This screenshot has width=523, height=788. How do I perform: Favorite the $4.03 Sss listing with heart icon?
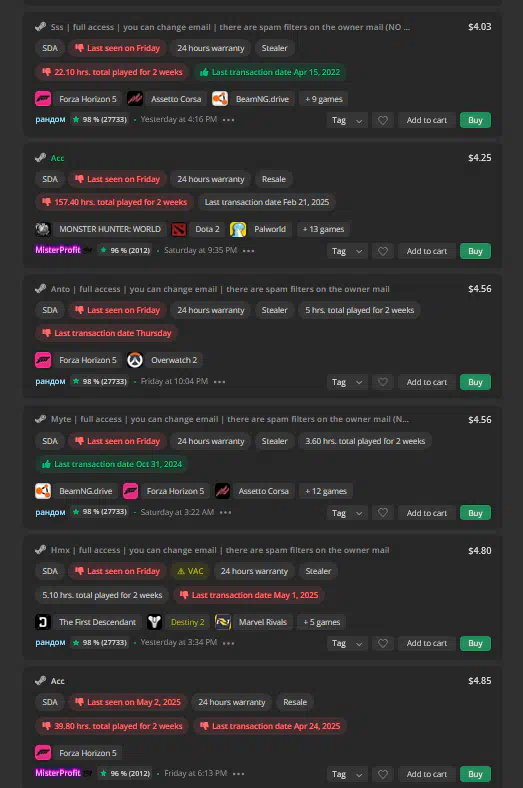pos(383,120)
